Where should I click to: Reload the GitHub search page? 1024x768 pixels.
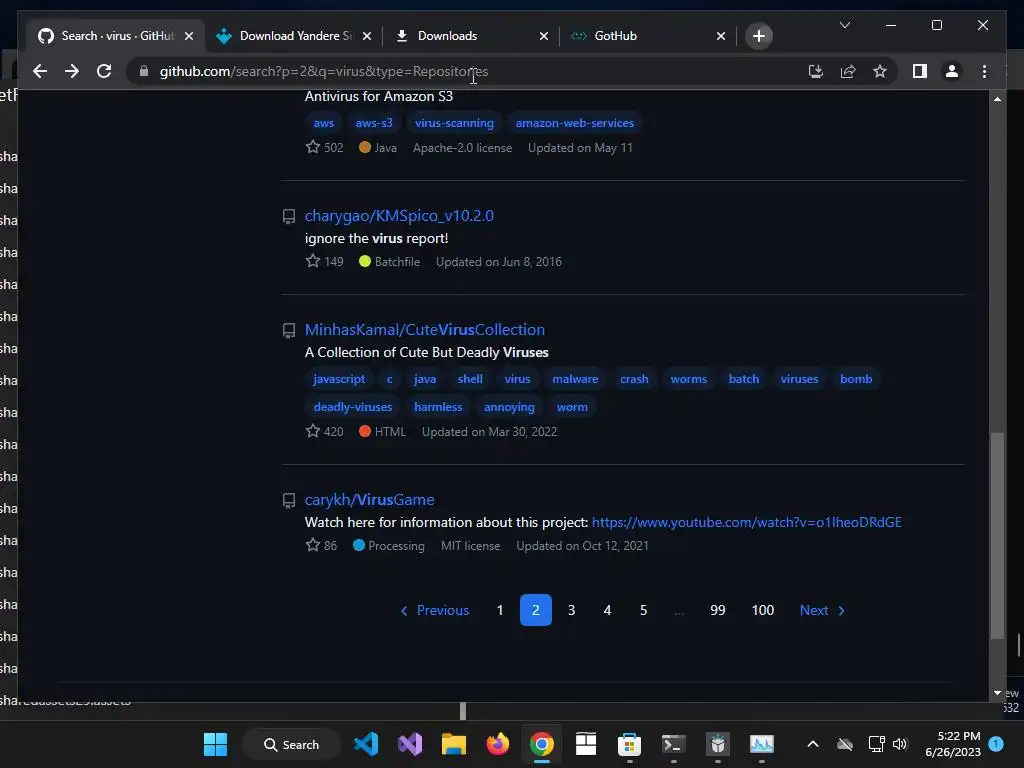(x=104, y=71)
